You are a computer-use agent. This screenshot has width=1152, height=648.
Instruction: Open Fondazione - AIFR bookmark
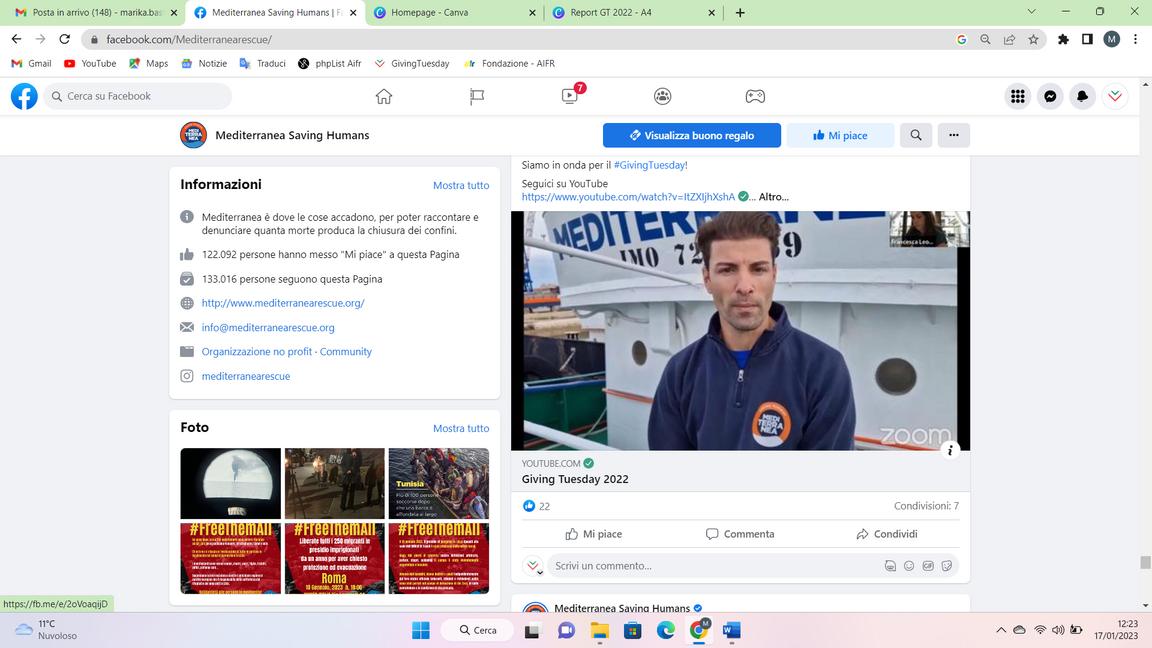(509, 64)
